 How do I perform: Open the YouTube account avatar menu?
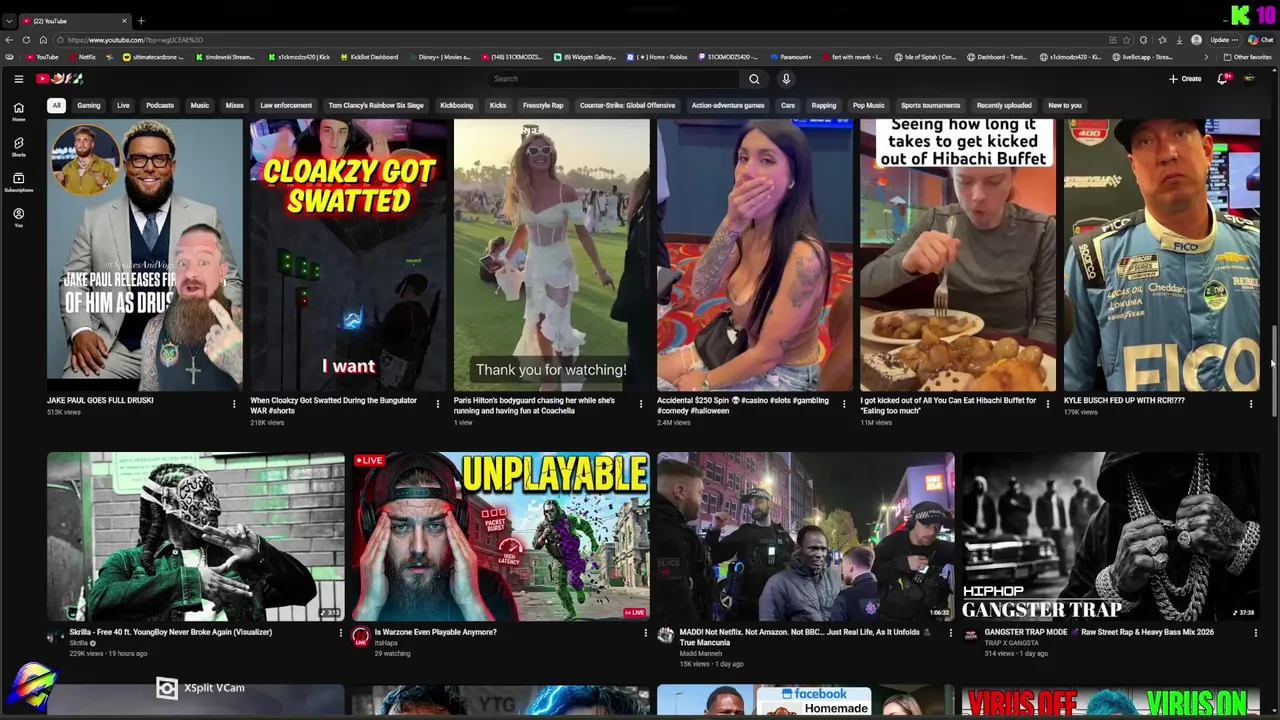tap(1249, 79)
